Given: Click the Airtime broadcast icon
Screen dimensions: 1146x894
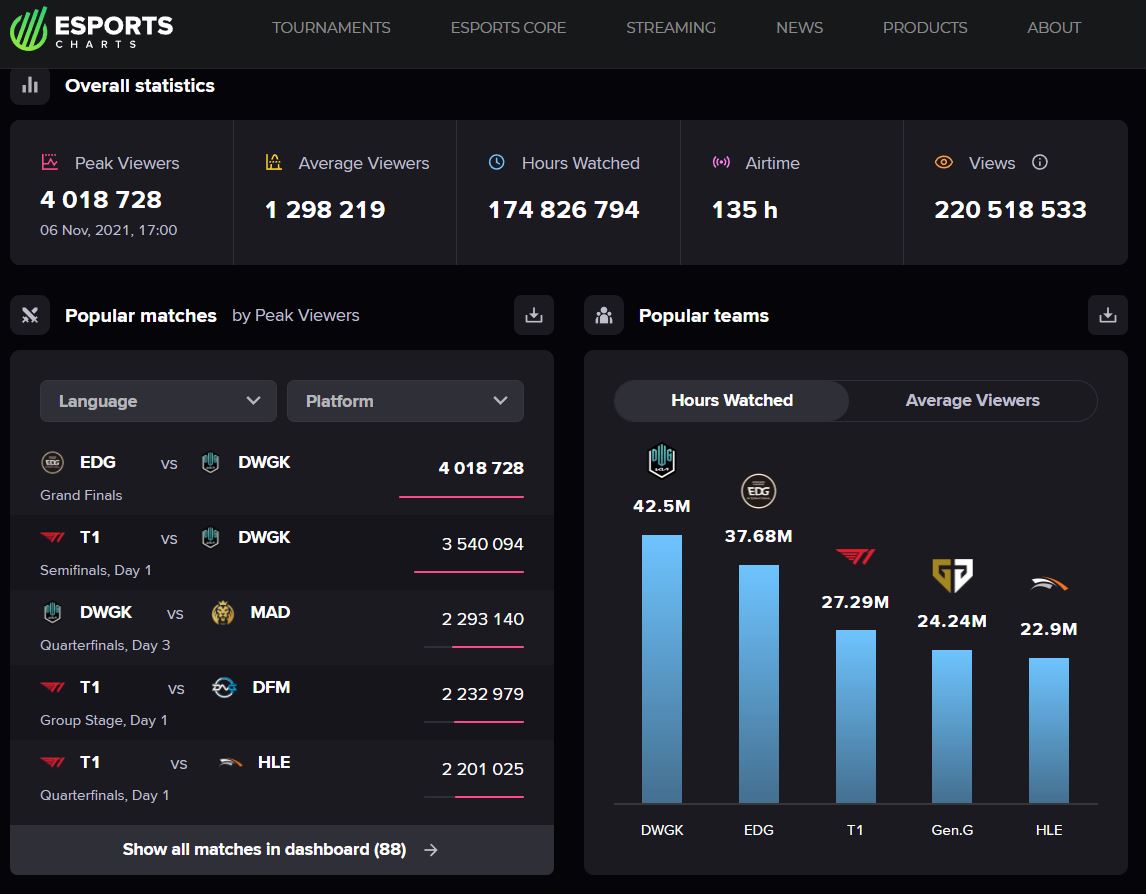Looking at the screenshot, I should coord(721,162).
